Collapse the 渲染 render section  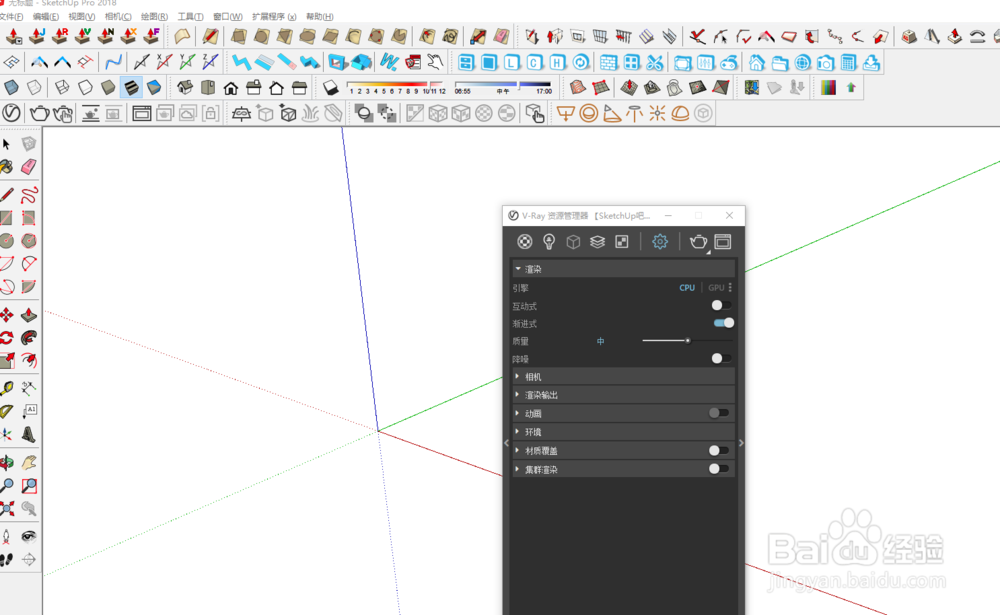coord(520,268)
